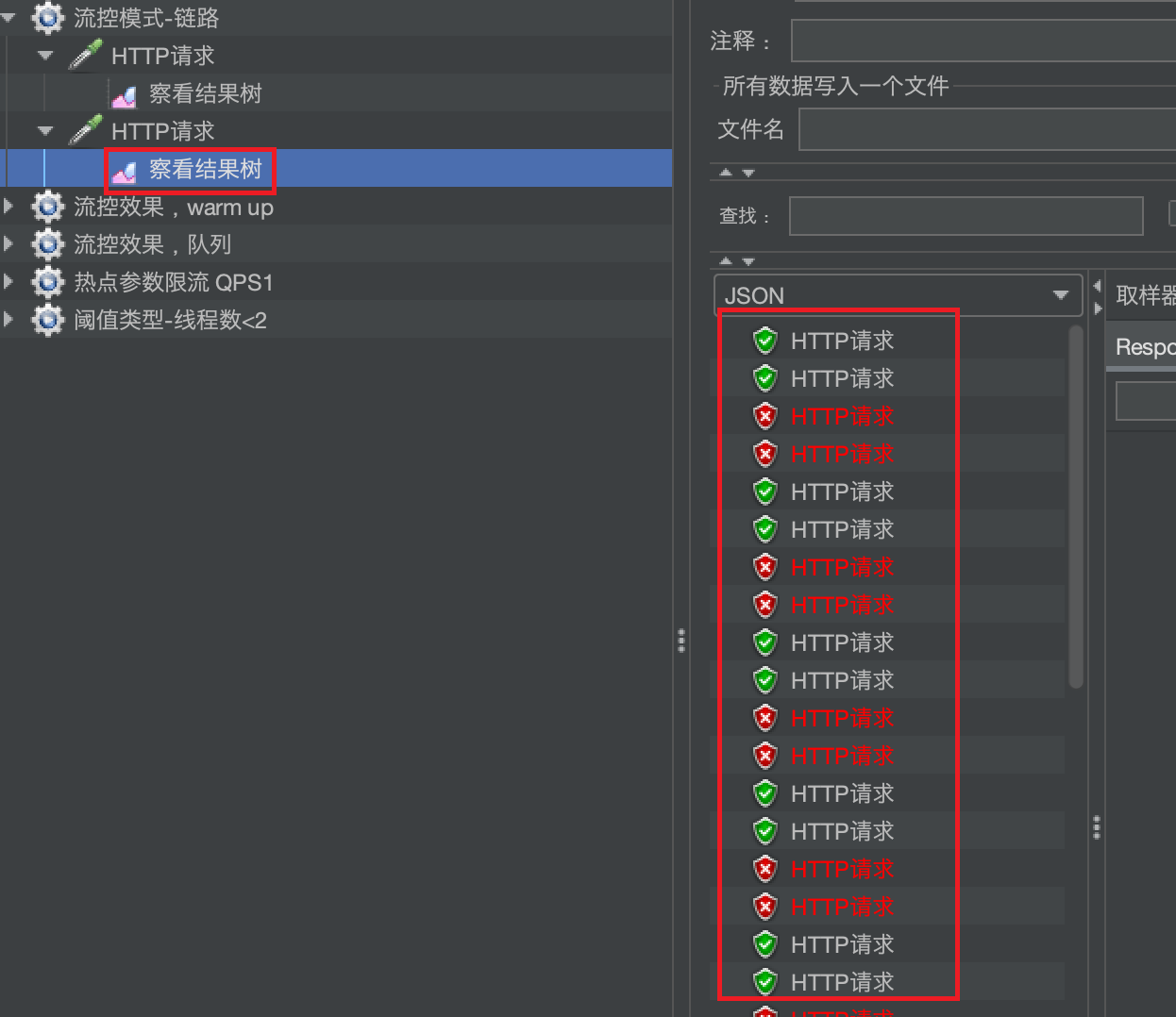Expand the 流控效果,warm up thread group
The width and height of the screenshot is (1176, 1017).
coord(8,207)
